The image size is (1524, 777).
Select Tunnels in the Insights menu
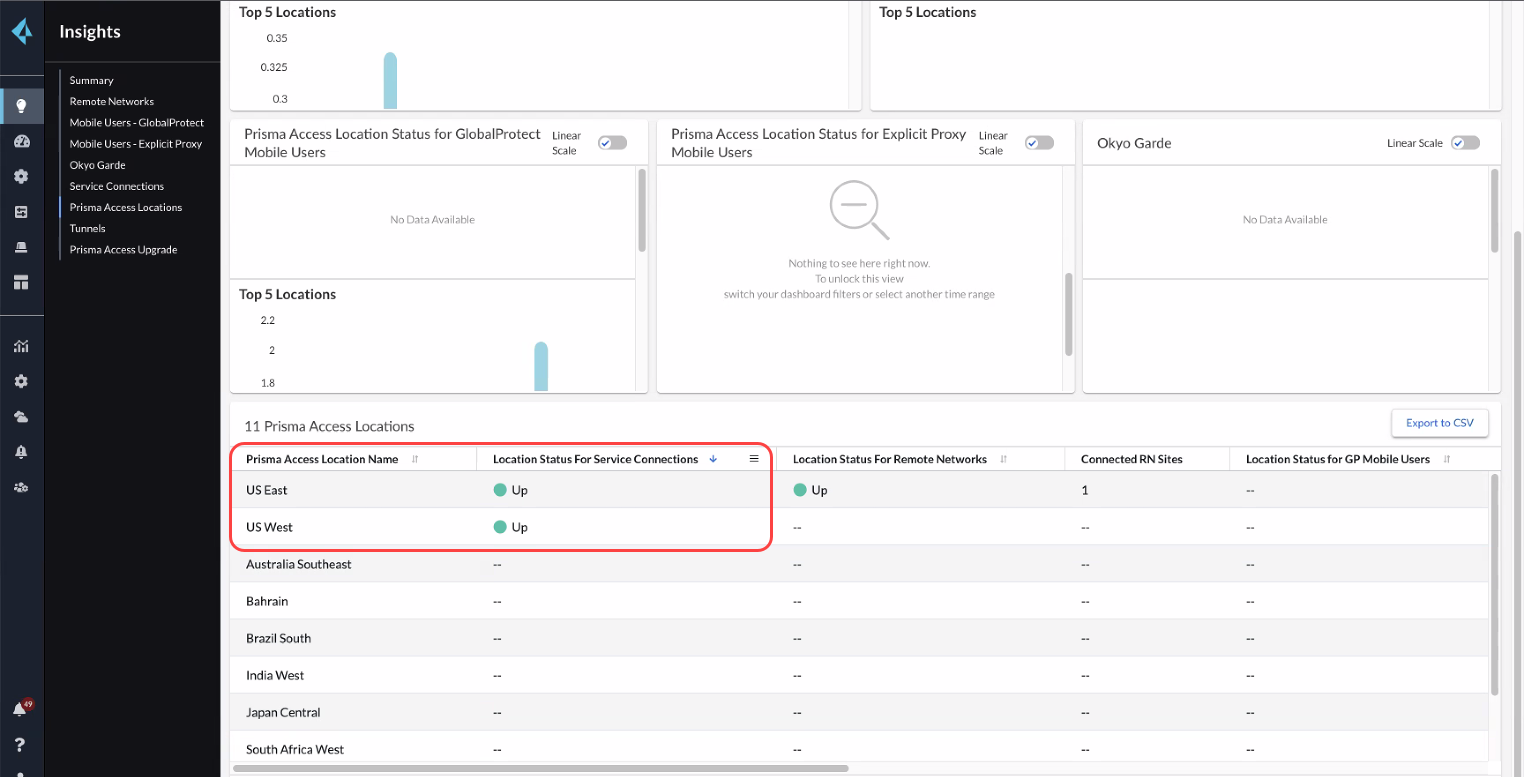point(87,228)
